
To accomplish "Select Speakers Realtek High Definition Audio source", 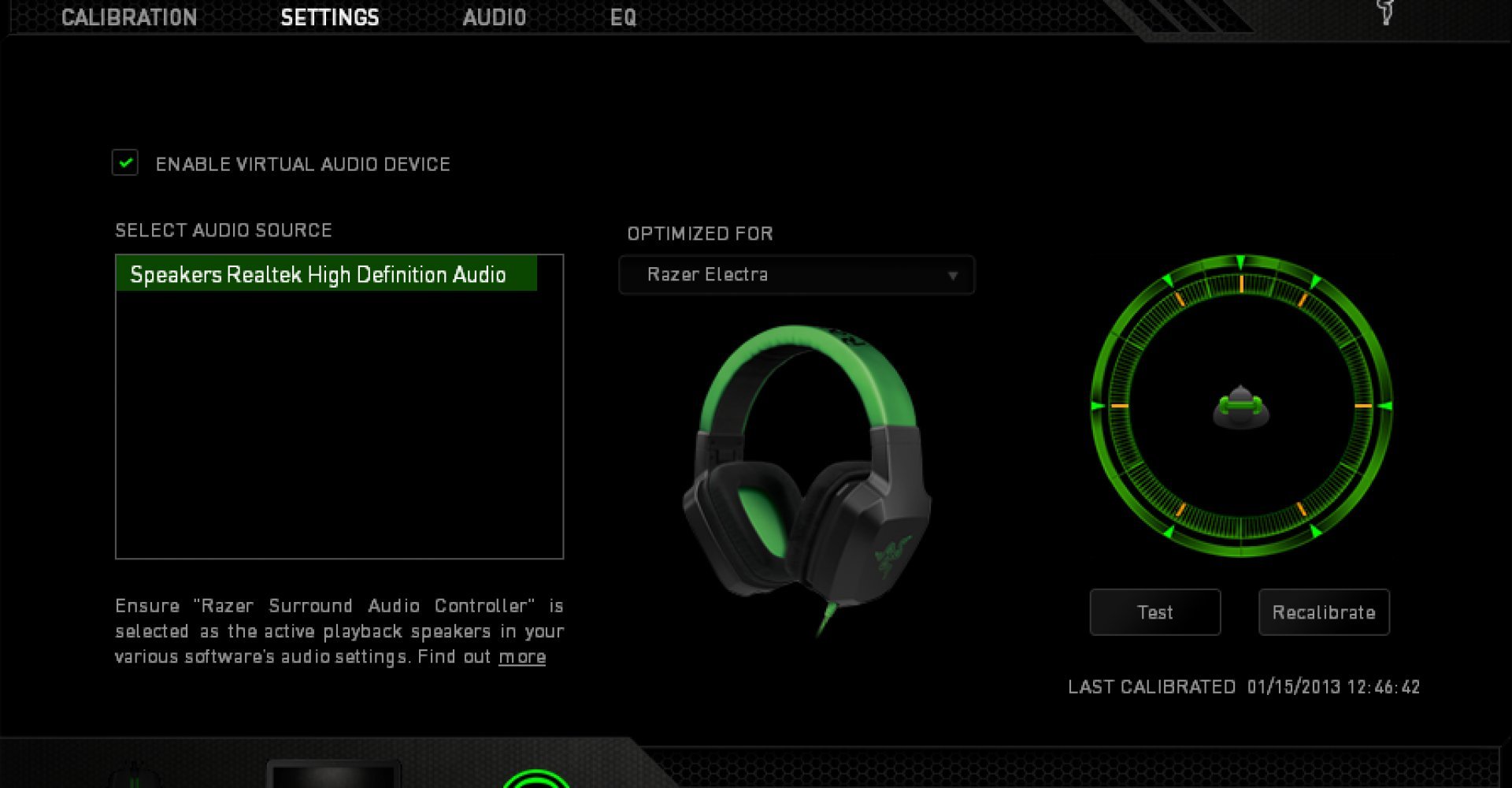I will click(x=326, y=274).
